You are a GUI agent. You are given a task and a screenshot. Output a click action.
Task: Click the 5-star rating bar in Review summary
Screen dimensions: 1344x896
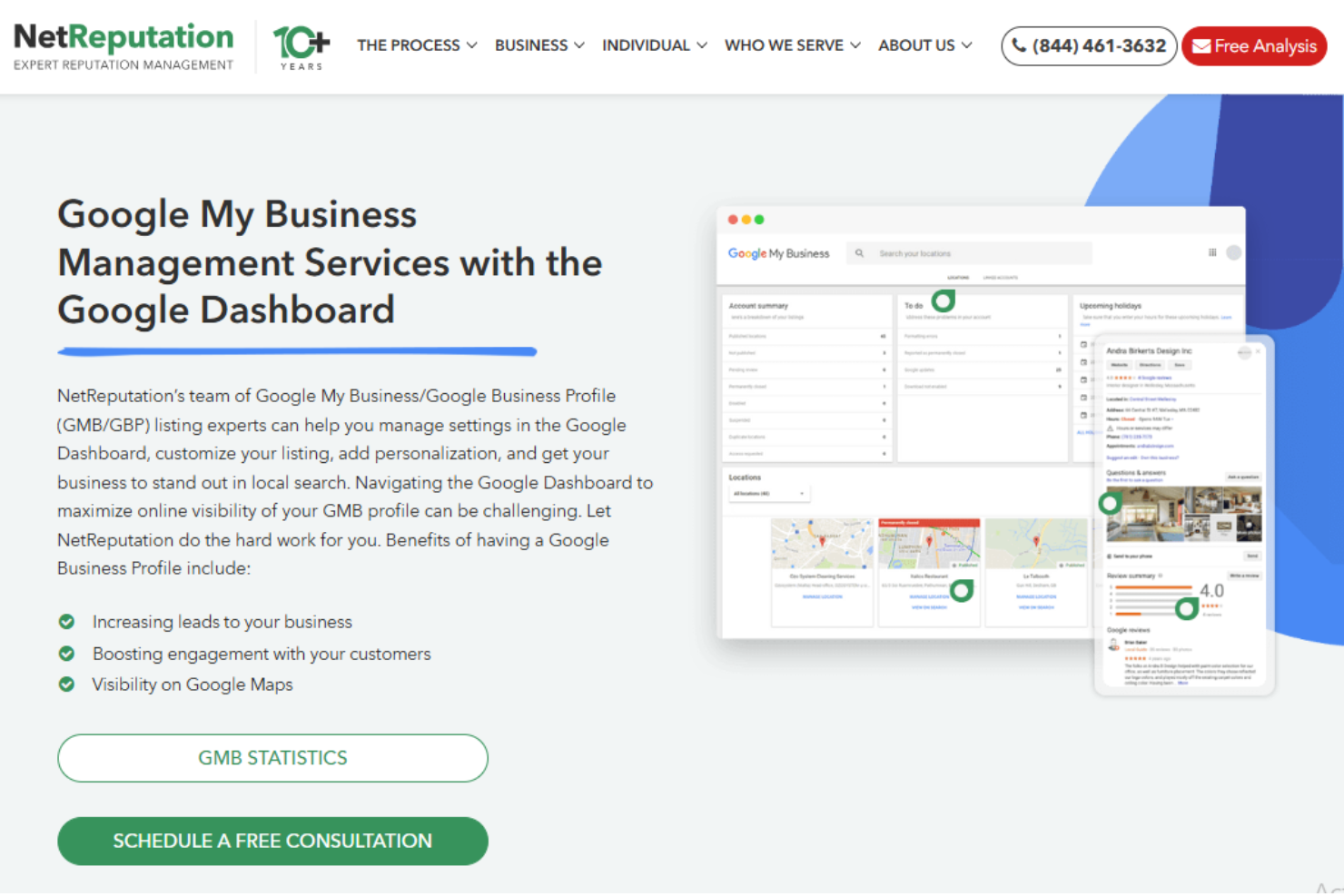(1153, 586)
